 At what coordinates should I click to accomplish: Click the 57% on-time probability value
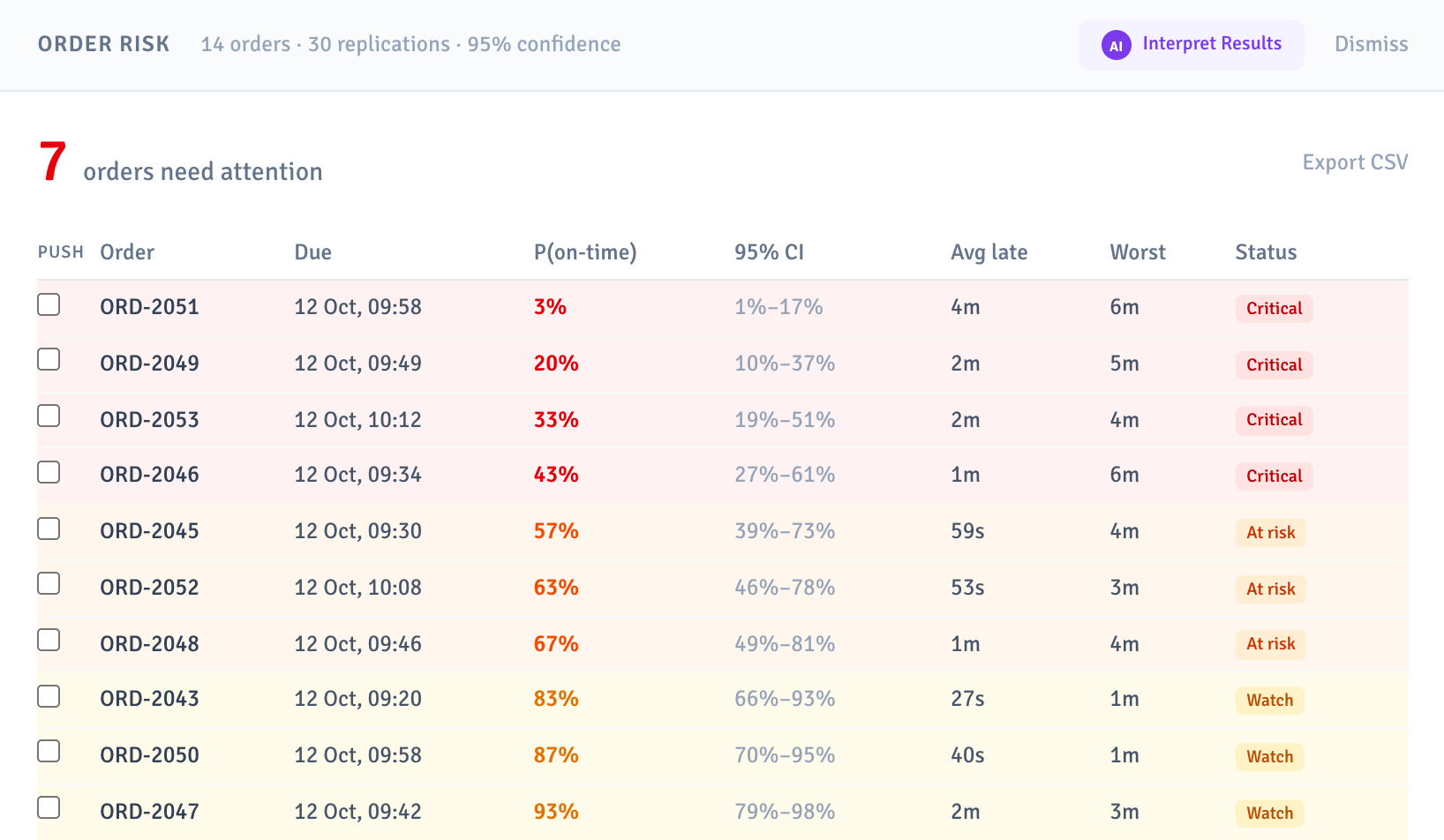(556, 531)
